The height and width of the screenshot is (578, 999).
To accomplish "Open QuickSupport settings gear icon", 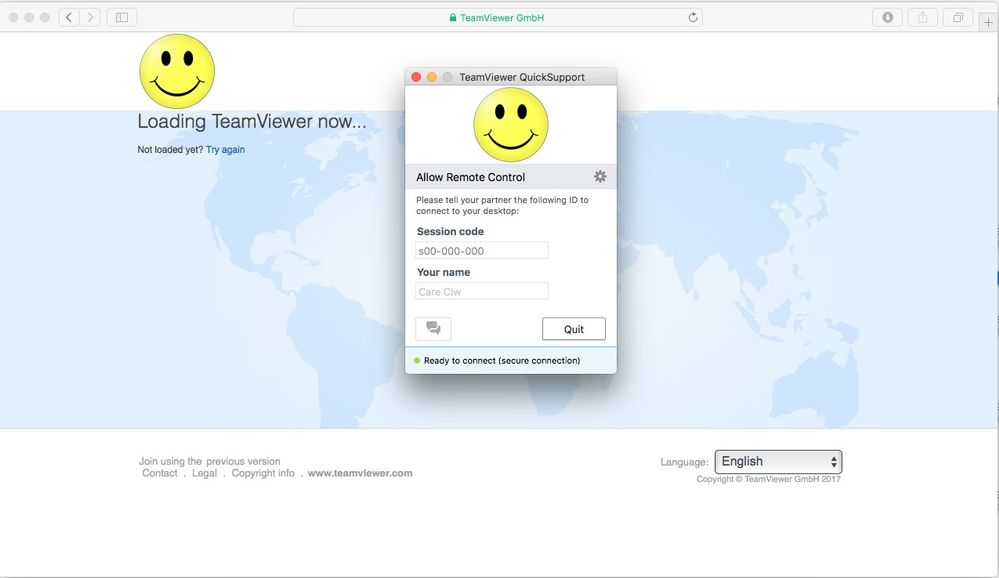I will [600, 177].
